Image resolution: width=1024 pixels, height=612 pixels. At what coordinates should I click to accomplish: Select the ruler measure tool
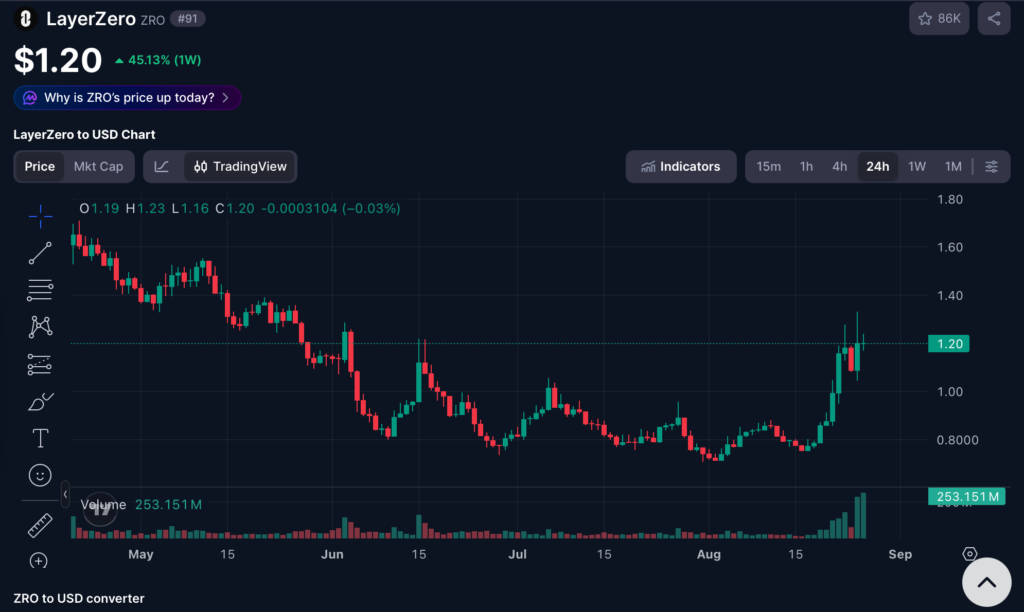(40, 525)
